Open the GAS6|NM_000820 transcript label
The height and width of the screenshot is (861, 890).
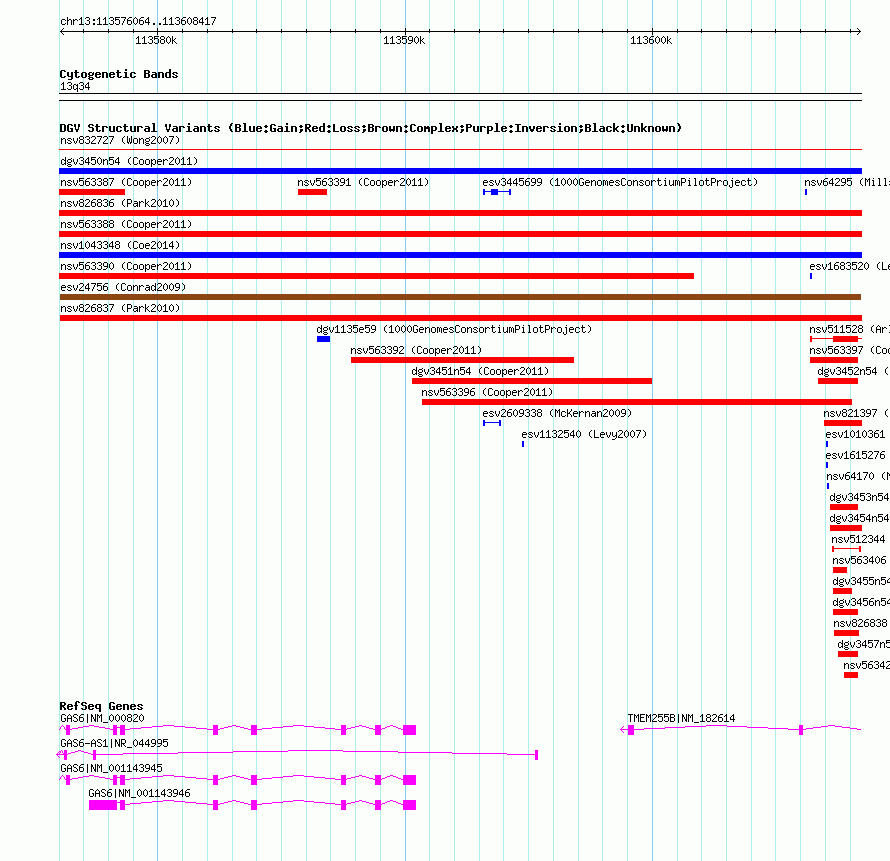tap(102, 719)
